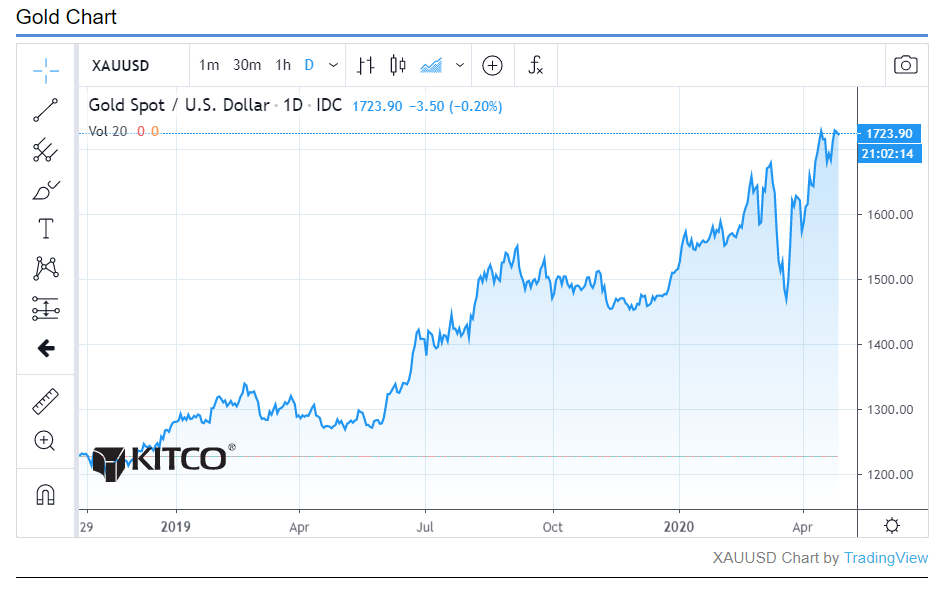949x589 pixels.
Task: Take a chart snapshot with camera icon
Action: tap(905, 65)
